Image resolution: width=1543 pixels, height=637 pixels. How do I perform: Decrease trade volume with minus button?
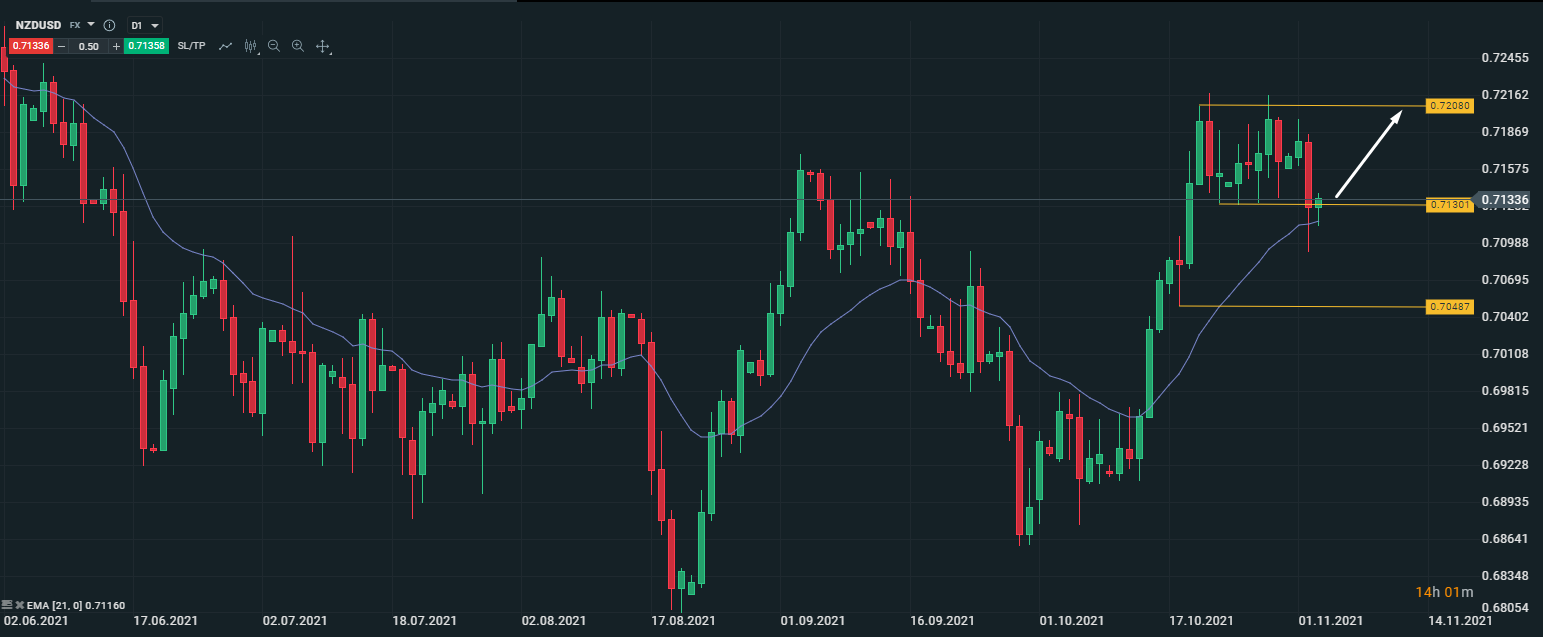coord(62,46)
